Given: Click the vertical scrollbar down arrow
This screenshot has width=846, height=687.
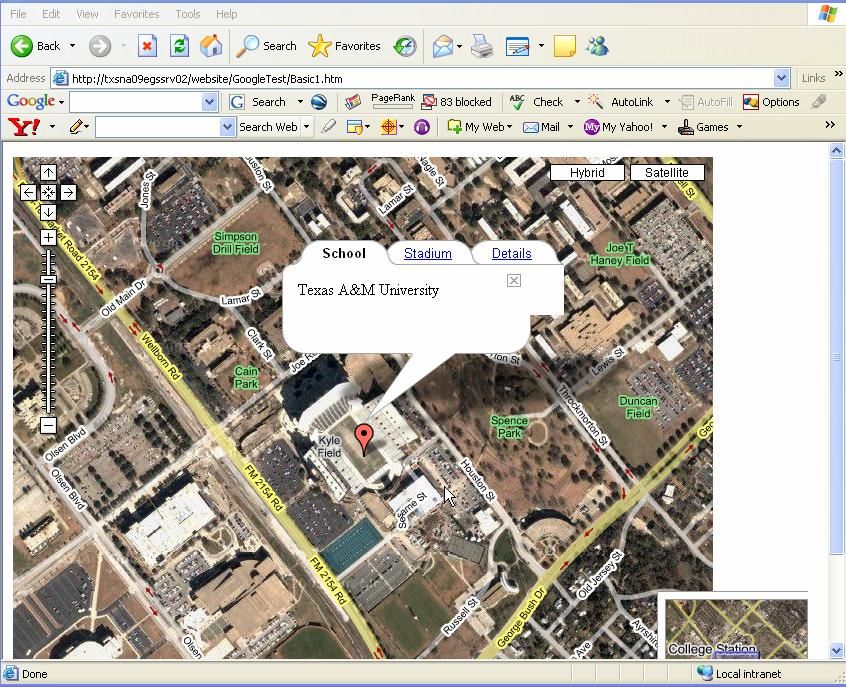Looking at the screenshot, I should coord(837,650).
